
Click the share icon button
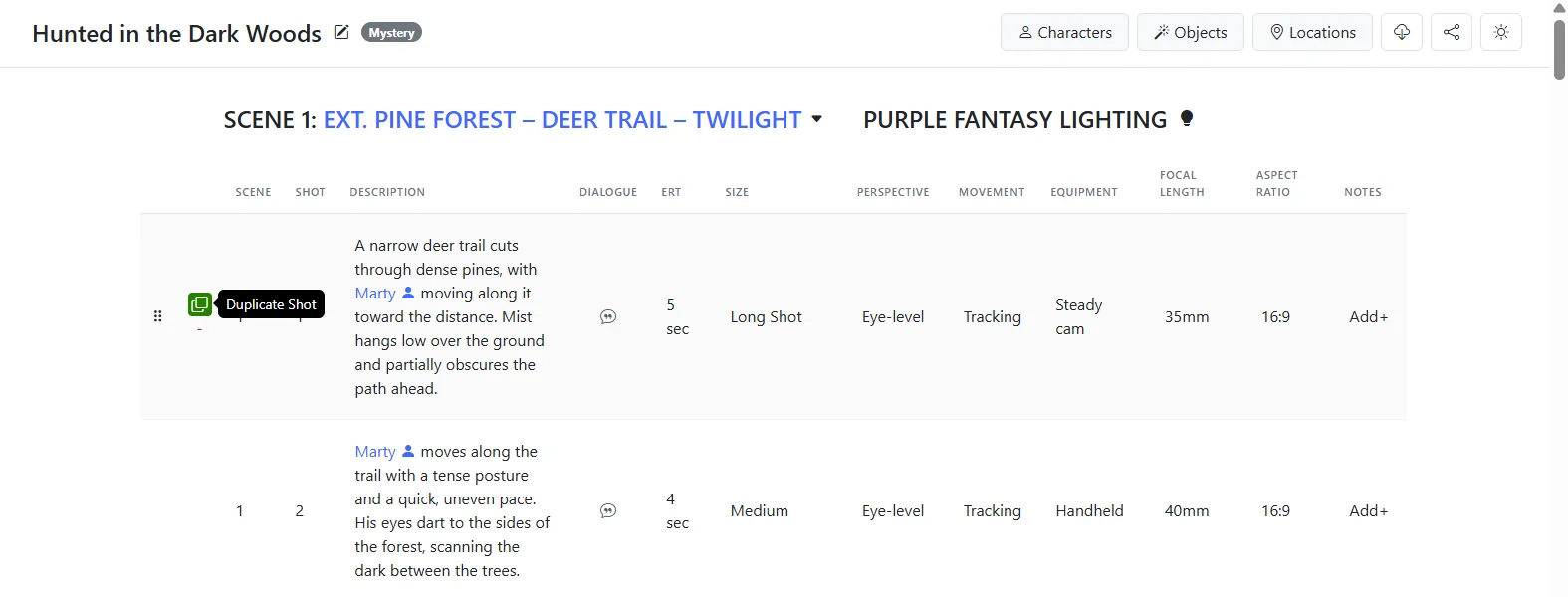click(x=1452, y=32)
